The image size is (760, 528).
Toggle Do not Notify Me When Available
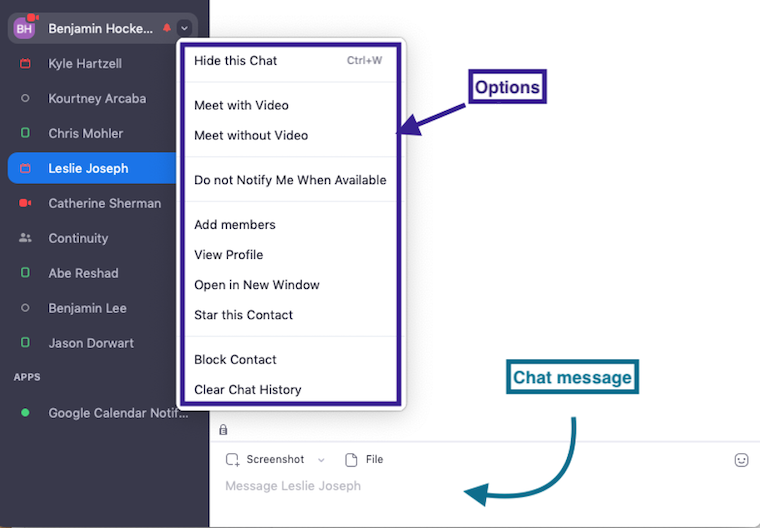pos(290,181)
